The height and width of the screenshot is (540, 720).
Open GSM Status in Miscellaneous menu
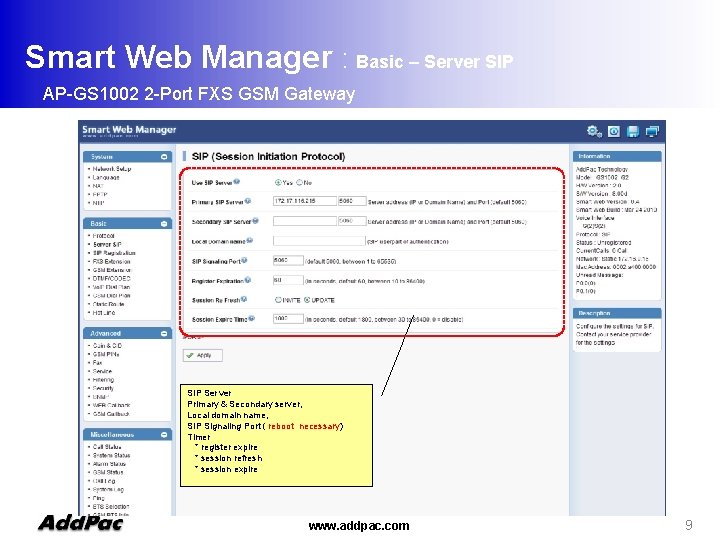click(x=108, y=472)
